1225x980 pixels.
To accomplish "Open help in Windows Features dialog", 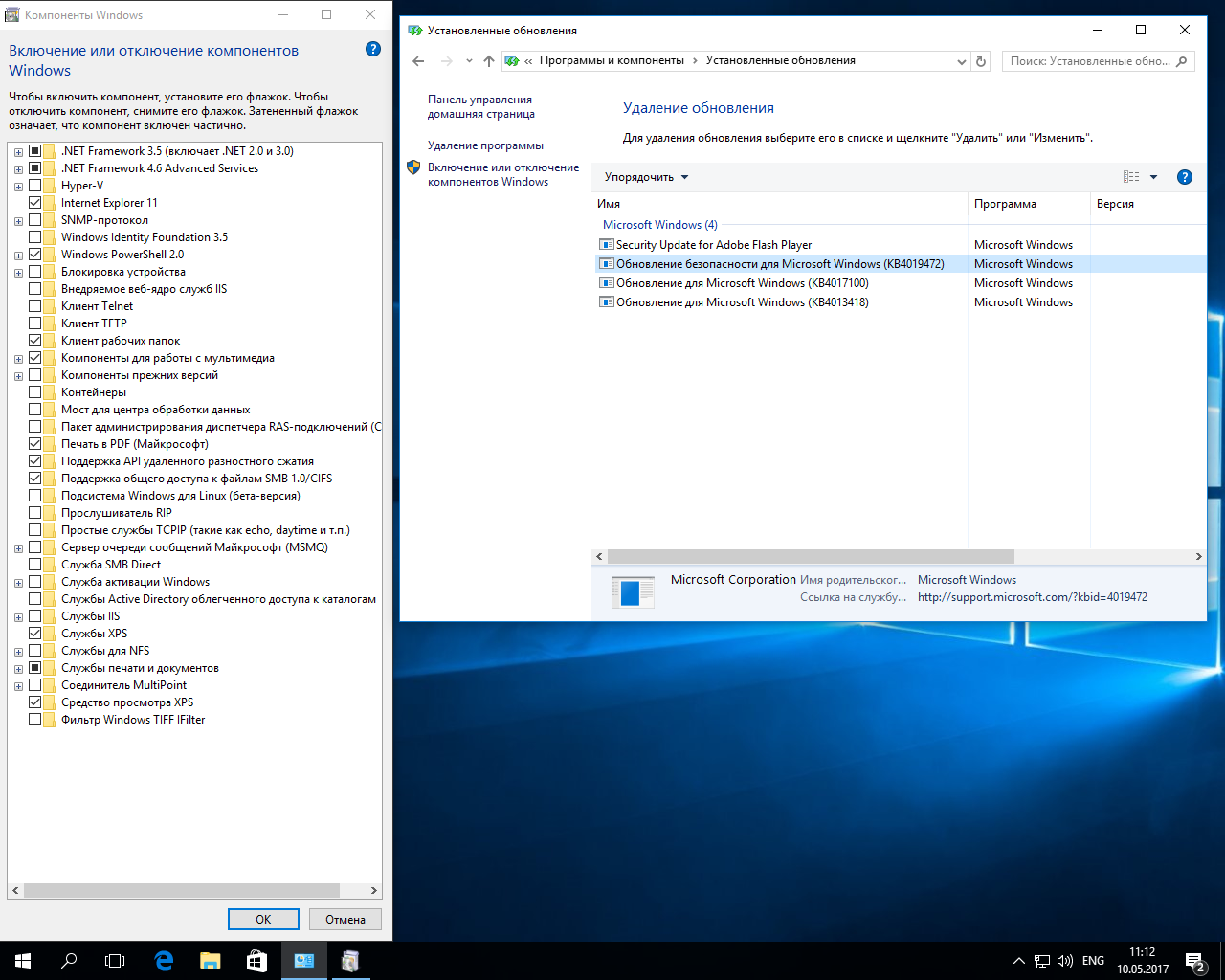I will click(373, 49).
